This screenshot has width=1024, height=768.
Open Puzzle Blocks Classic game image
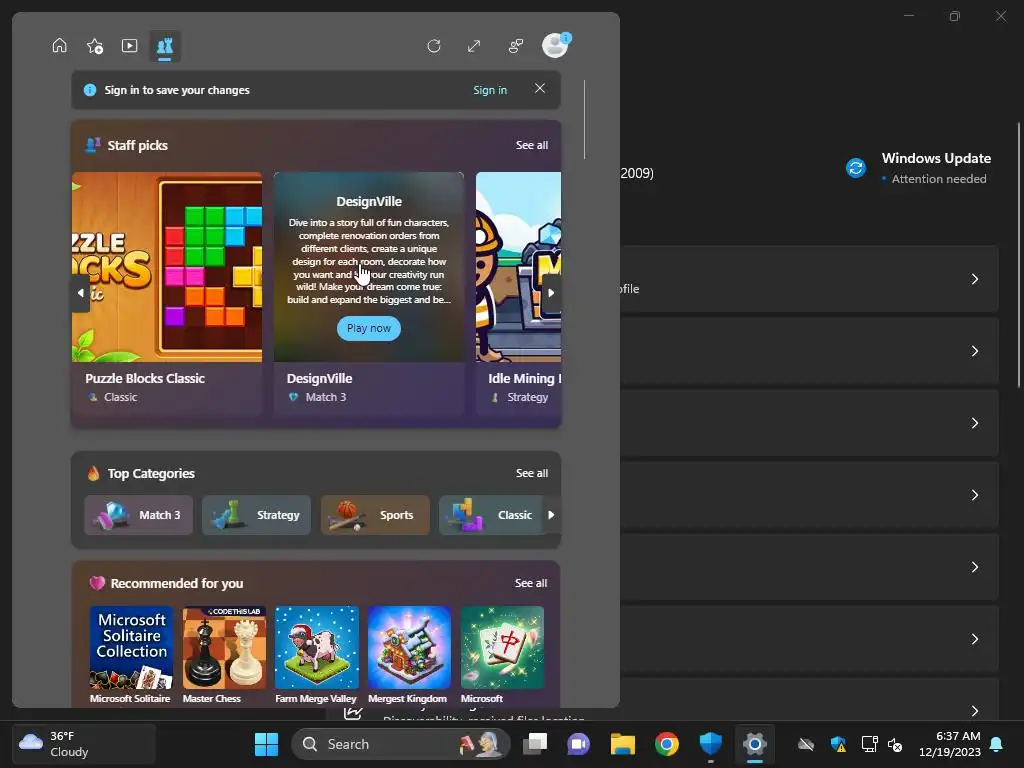tap(167, 266)
